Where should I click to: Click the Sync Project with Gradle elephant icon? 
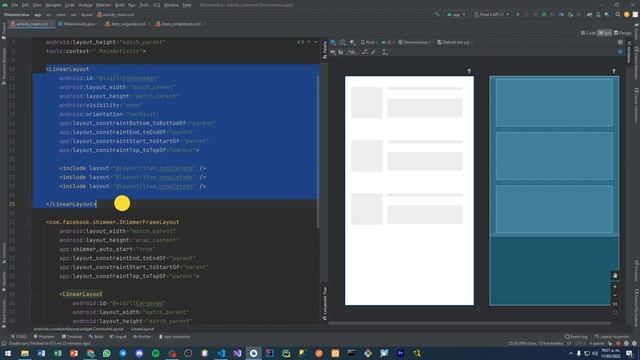pos(589,15)
